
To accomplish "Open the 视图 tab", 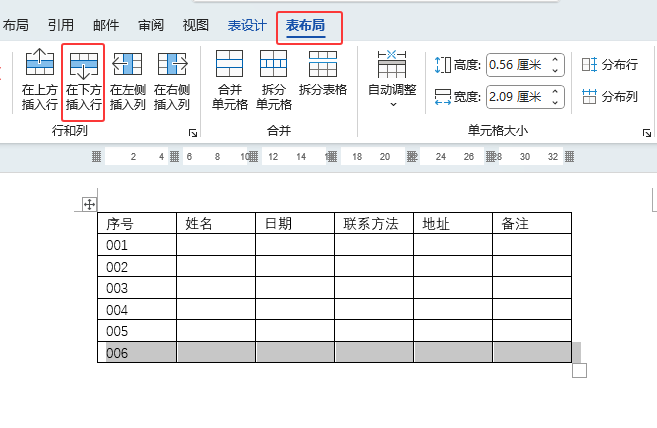I will (x=196, y=26).
